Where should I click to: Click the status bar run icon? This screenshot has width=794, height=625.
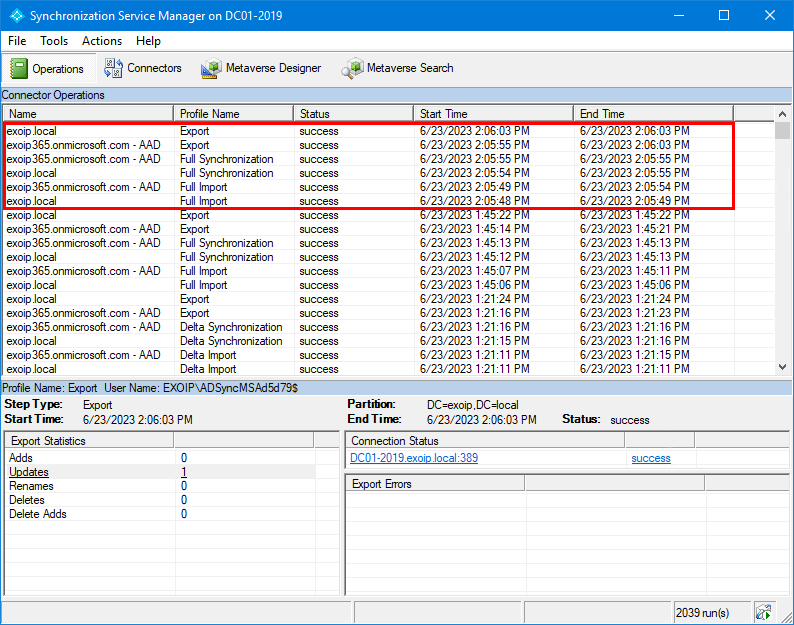[763, 612]
